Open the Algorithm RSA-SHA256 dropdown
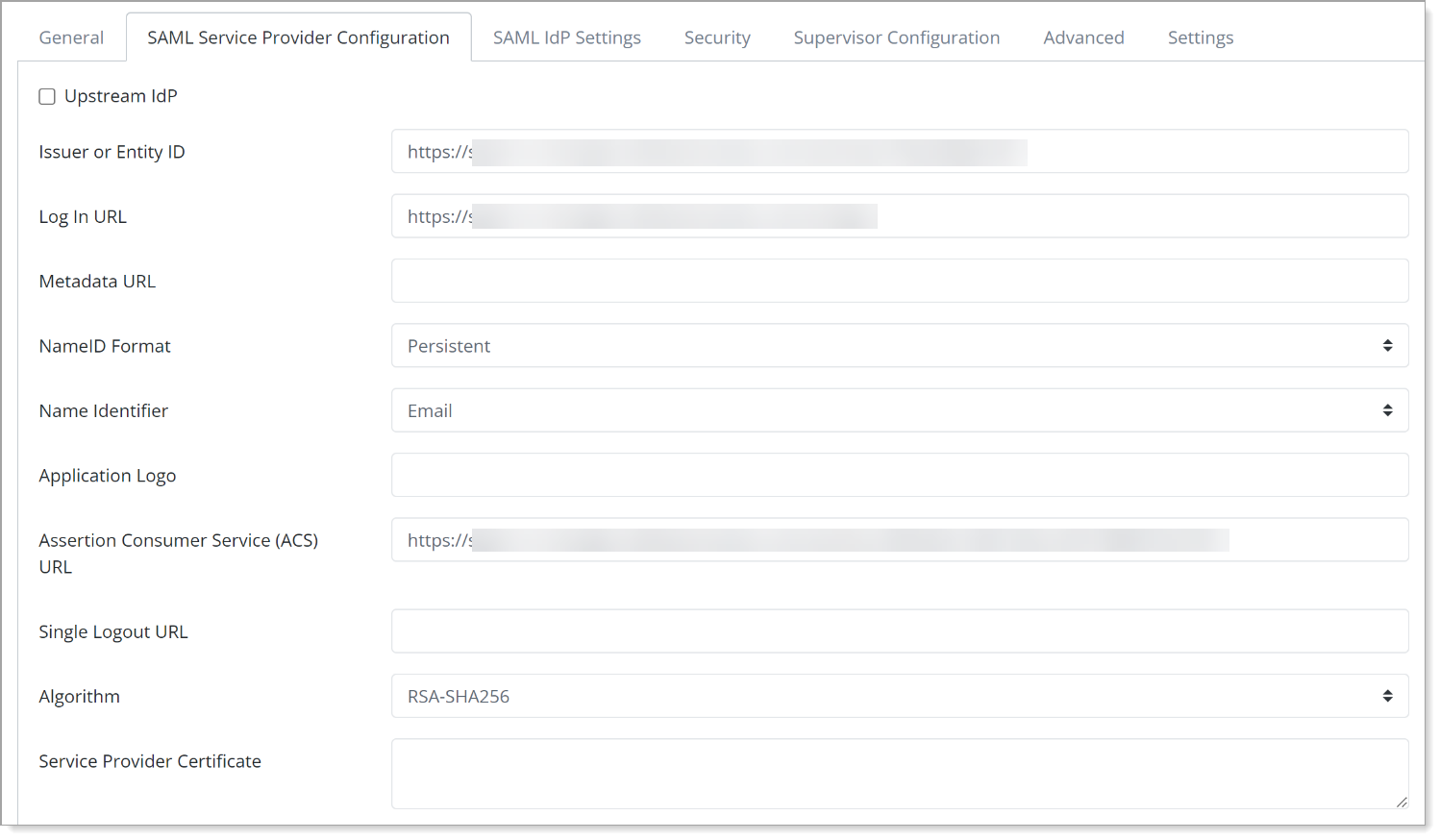 point(900,696)
